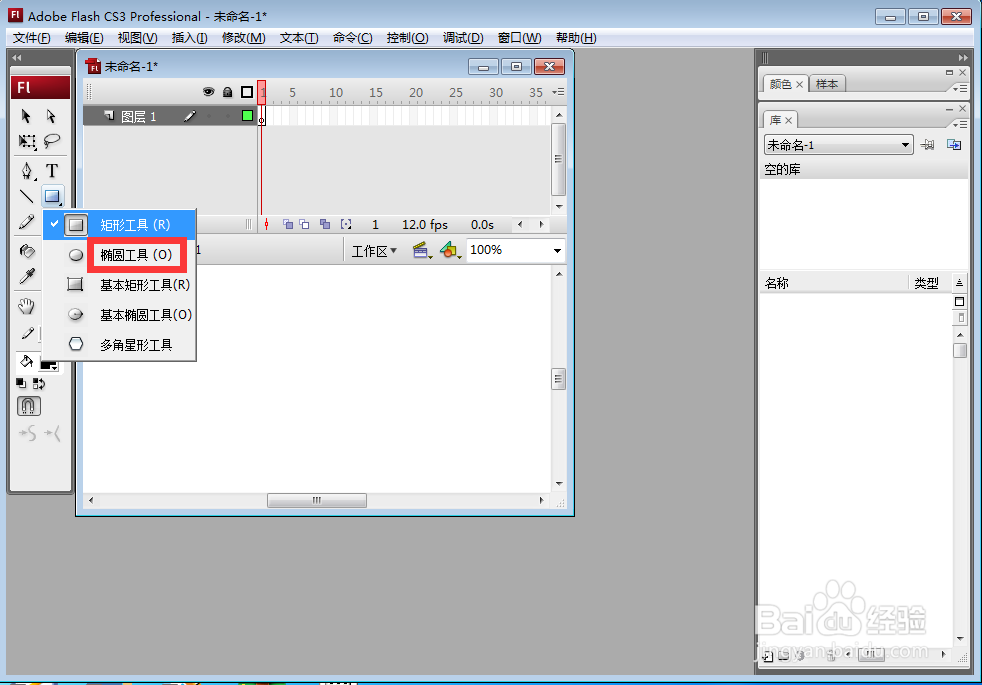Choose 基本矩形工具(R) from flyout
The width and height of the screenshot is (982, 685).
[120, 285]
